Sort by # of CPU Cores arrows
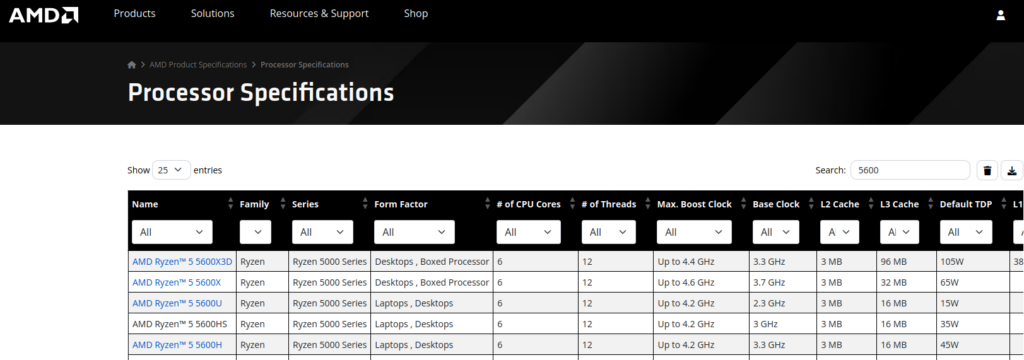Viewport: 1024px width, 360px height. click(572, 204)
